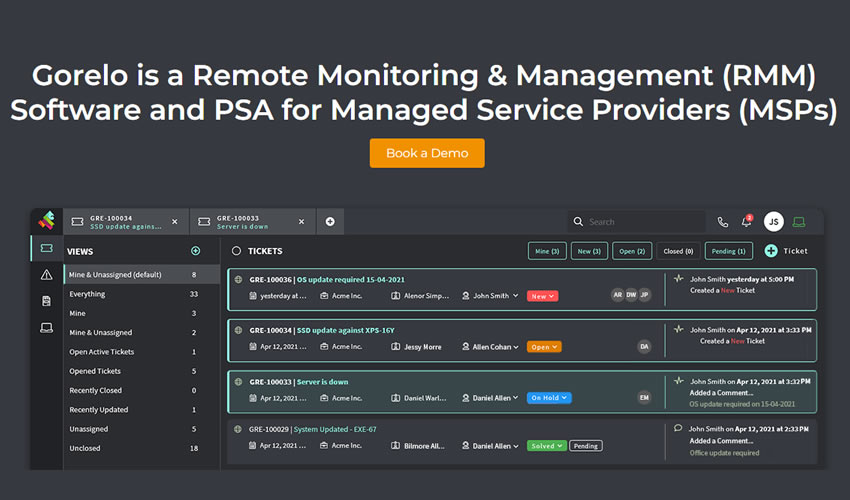850x500 pixels.
Task: Open the documents icon in sidebar
Action: (x=47, y=301)
